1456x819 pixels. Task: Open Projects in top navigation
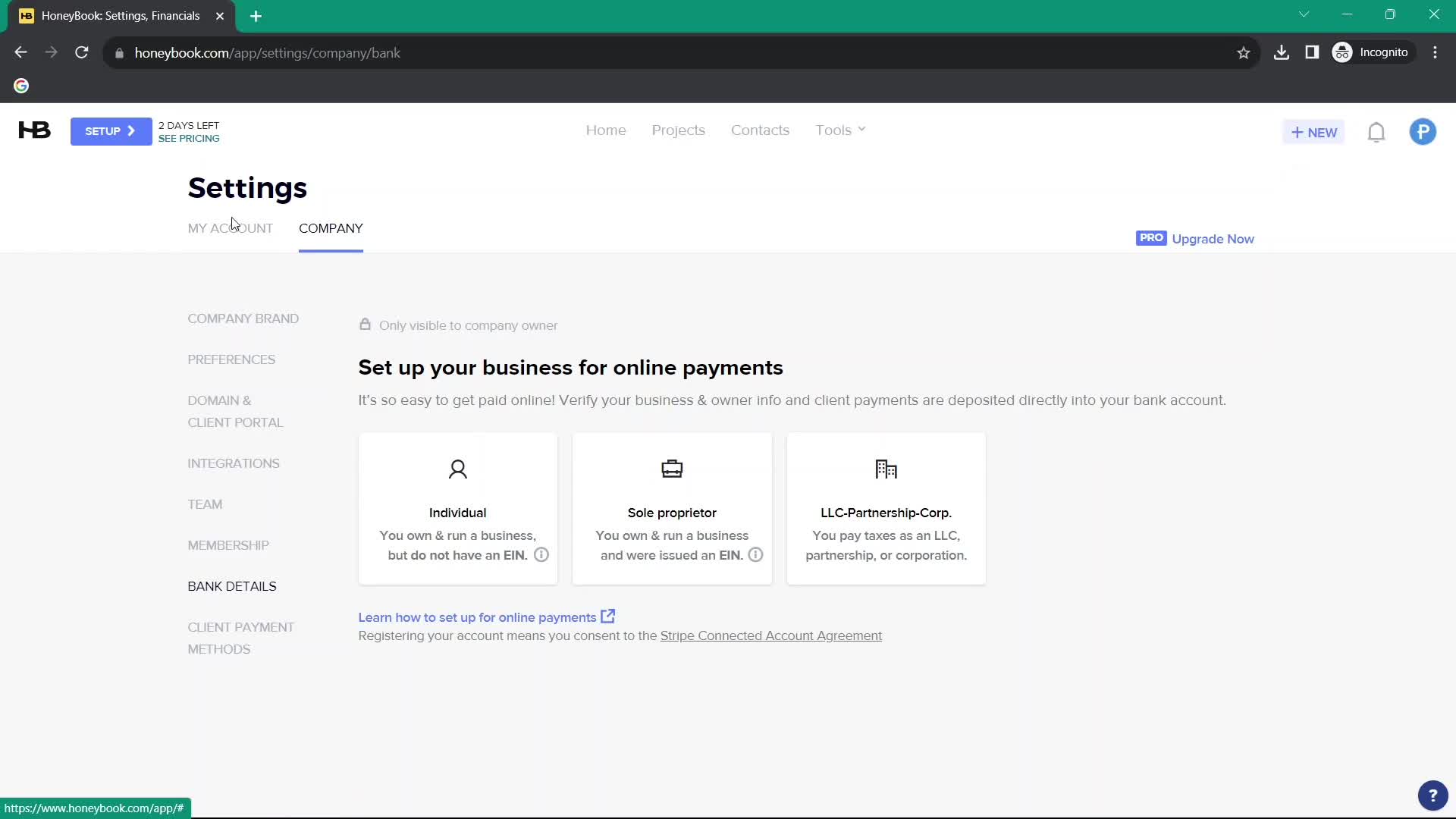coord(679,130)
